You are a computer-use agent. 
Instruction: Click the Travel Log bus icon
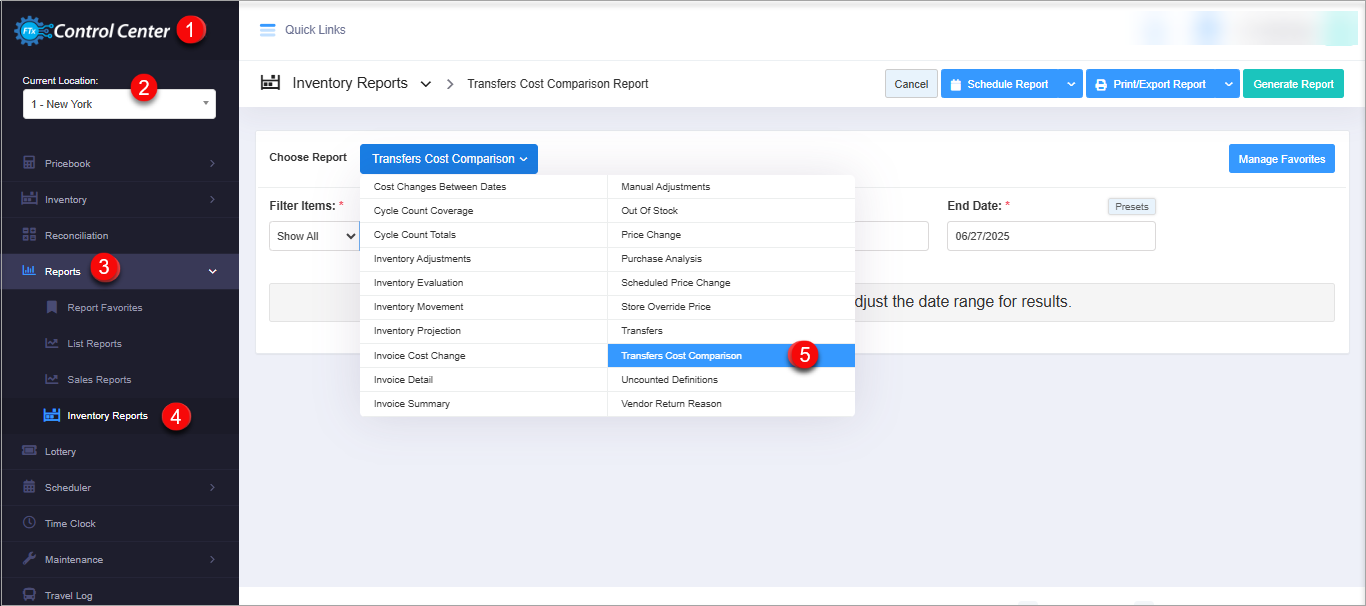[29, 594]
